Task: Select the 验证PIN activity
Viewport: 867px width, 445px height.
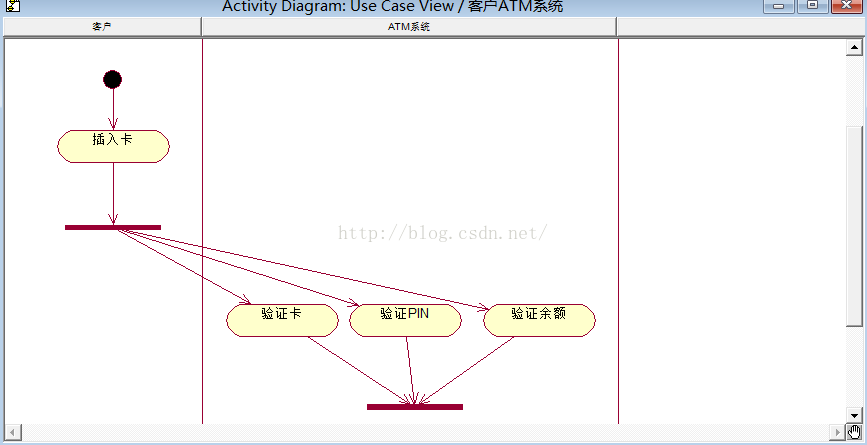Action: coord(405,320)
